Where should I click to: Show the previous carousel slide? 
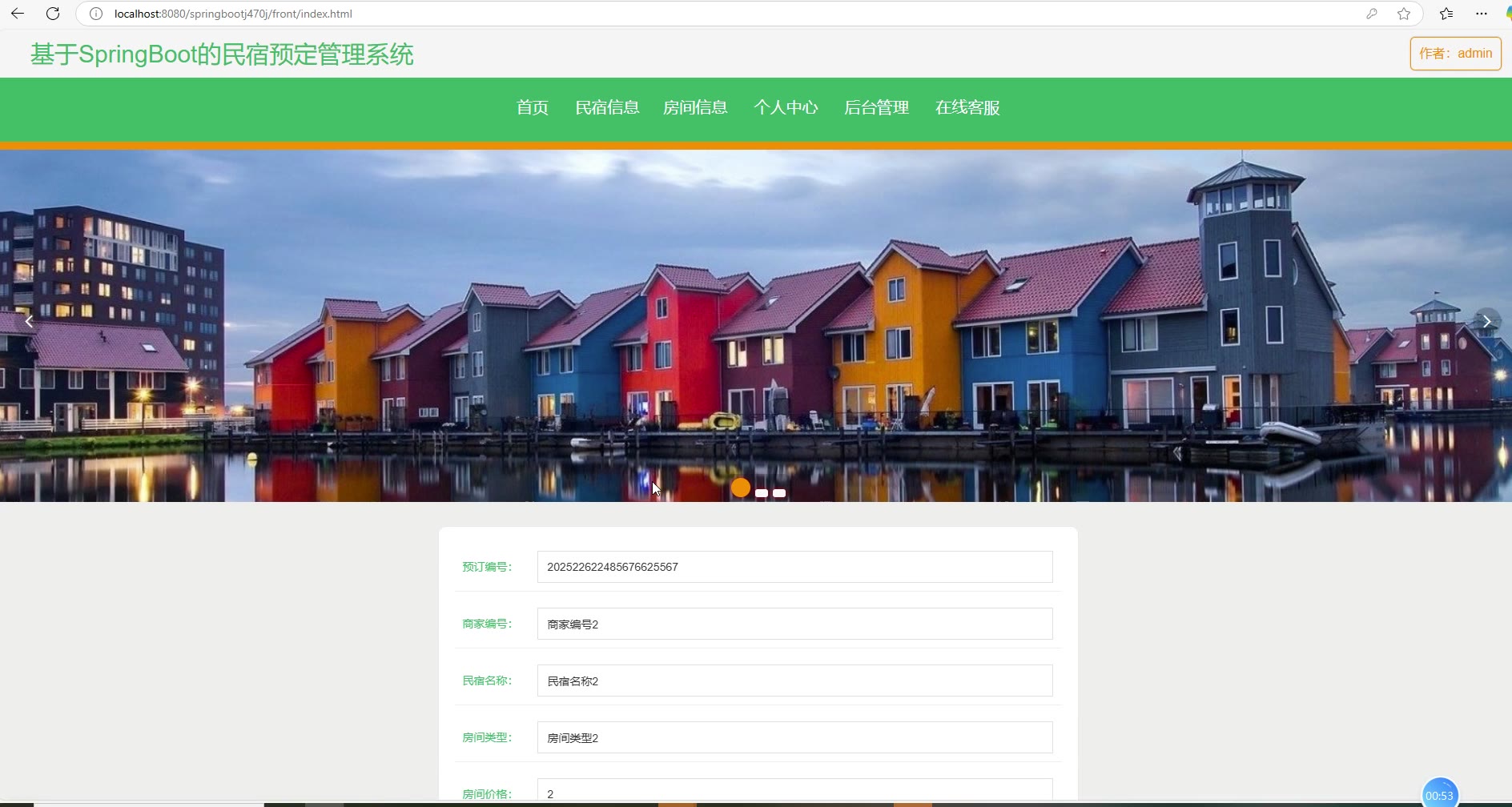pyautogui.click(x=29, y=322)
